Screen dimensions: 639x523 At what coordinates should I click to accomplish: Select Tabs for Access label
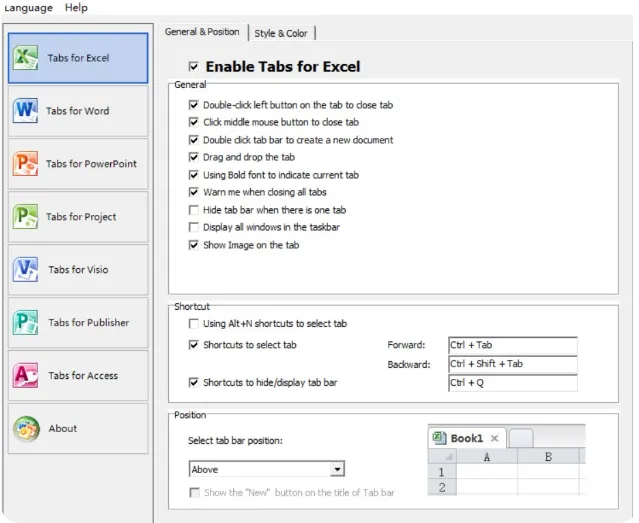(x=83, y=376)
